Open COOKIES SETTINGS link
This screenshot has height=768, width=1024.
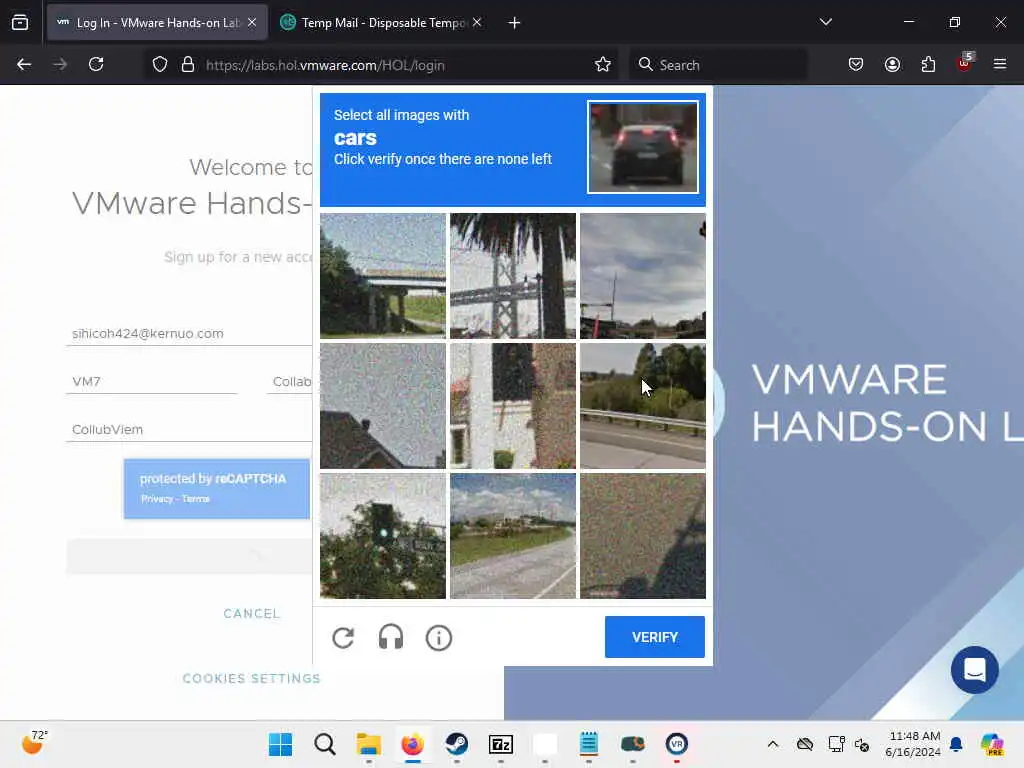[251, 679]
